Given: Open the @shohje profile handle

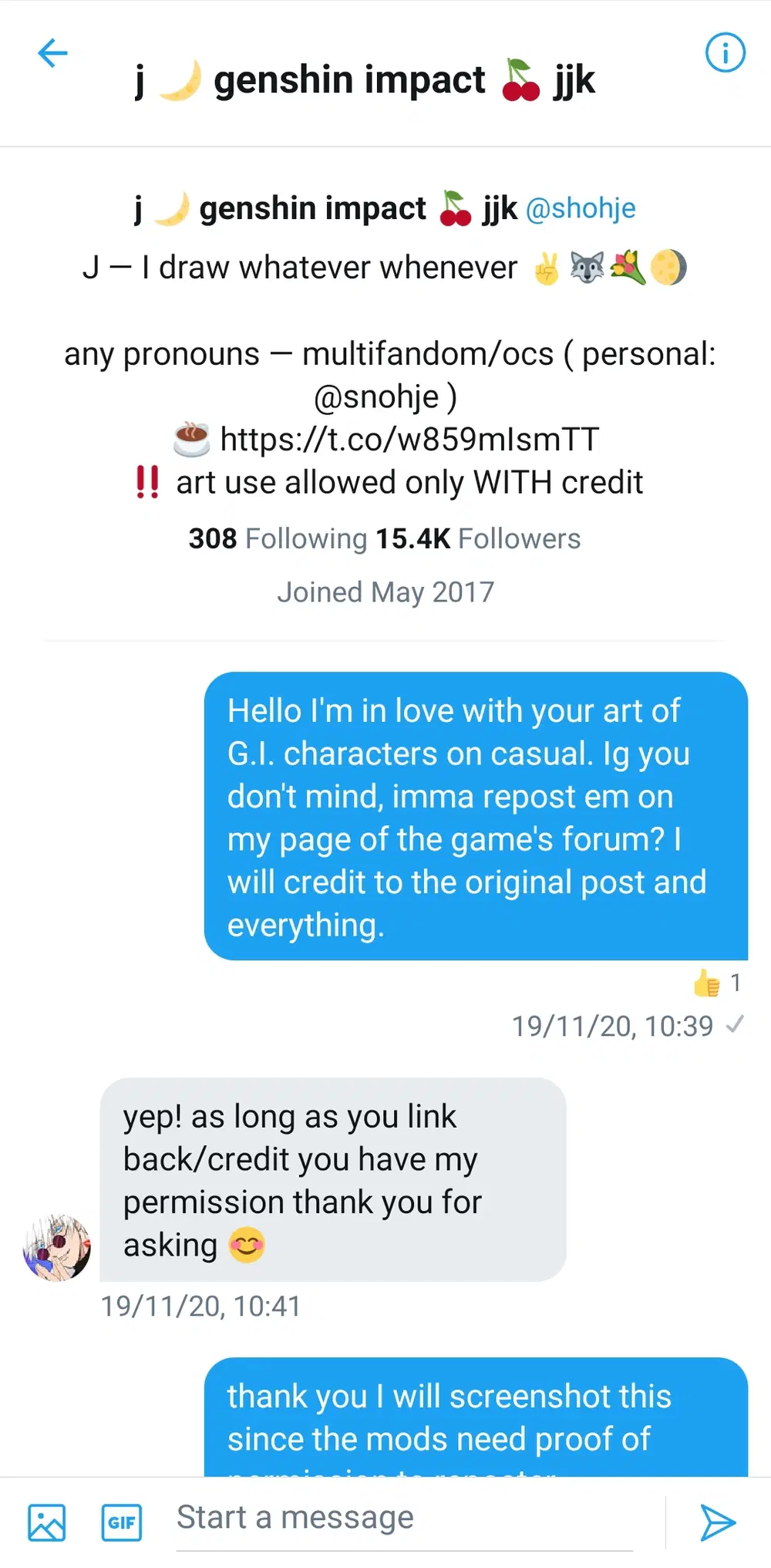Looking at the screenshot, I should [581, 208].
